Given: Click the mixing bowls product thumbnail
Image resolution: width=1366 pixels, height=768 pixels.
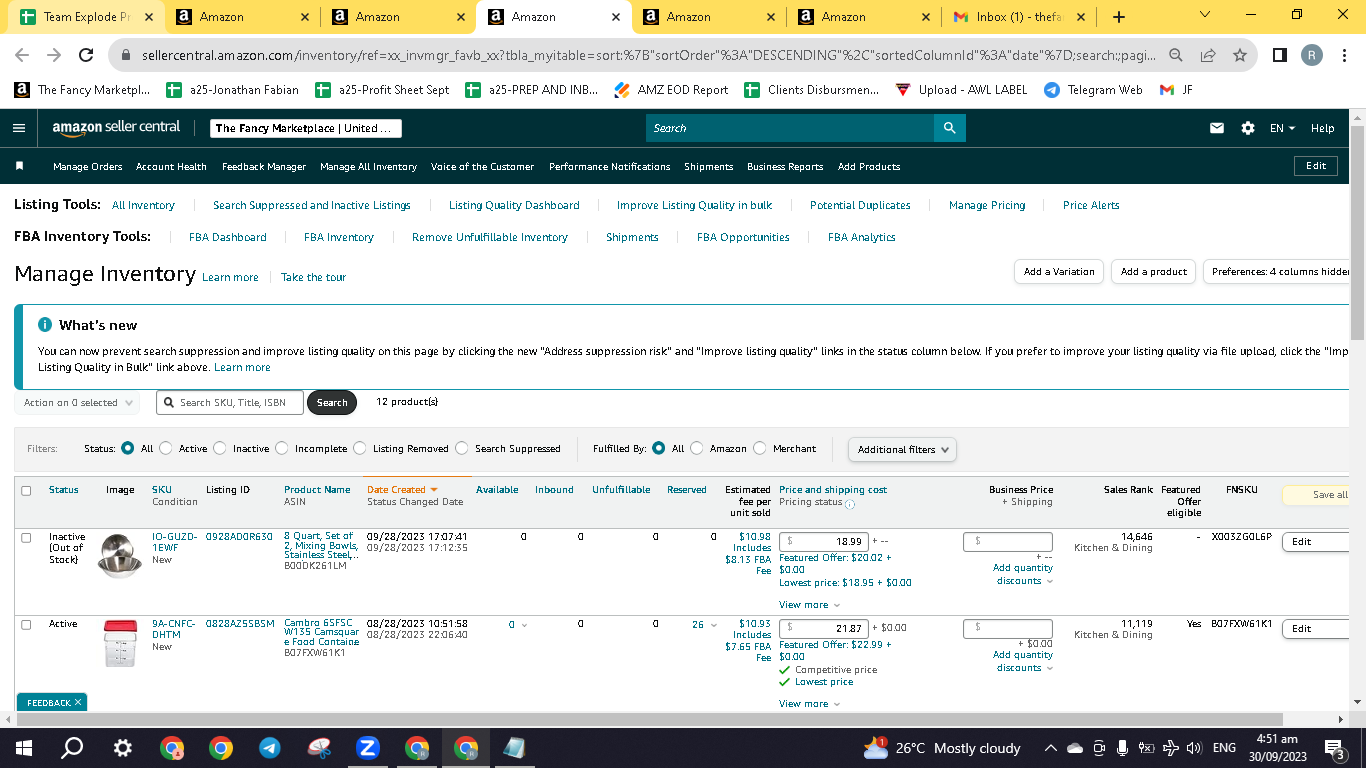Looking at the screenshot, I should [119, 556].
